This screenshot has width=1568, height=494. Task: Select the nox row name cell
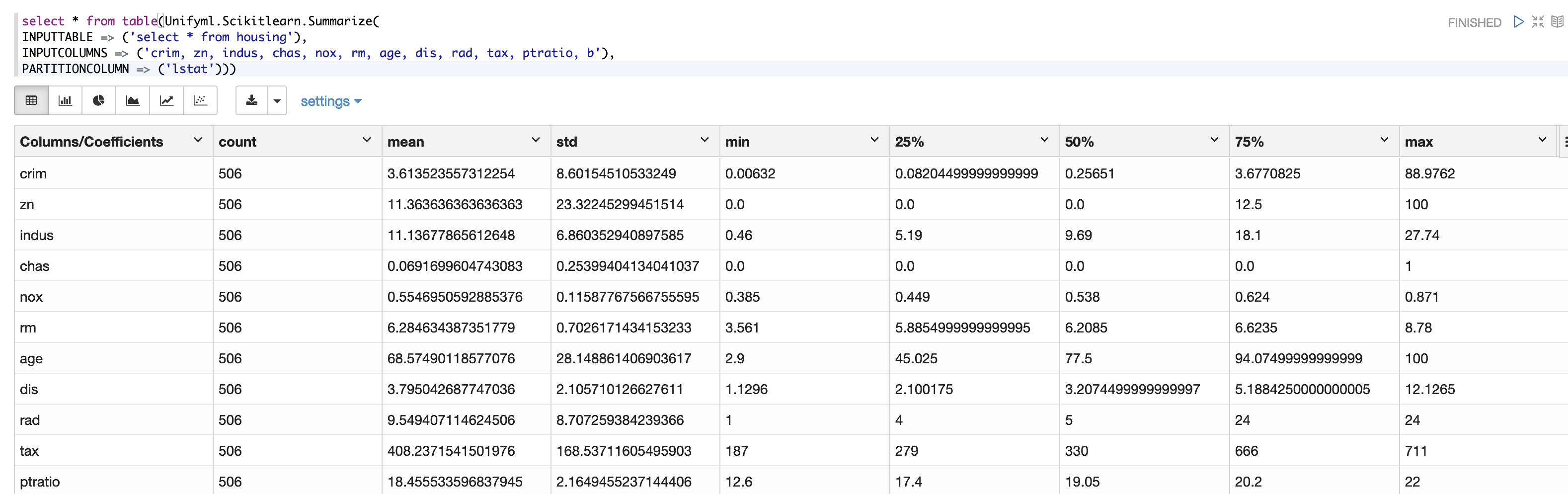point(114,297)
